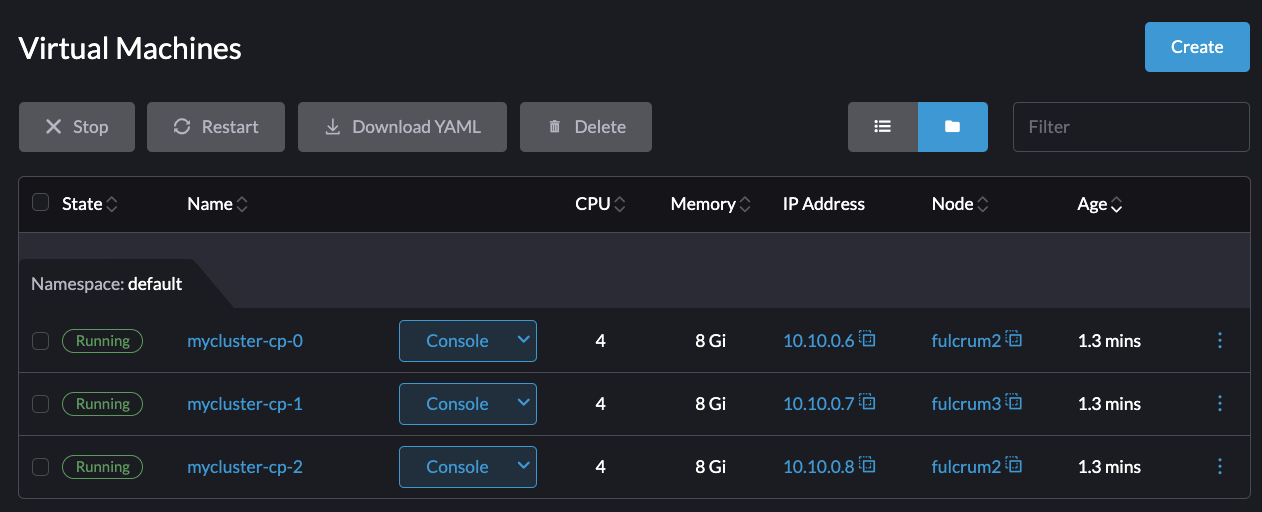The width and height of the screenshot is (1262, 512).
Task: Select all virtual machines checkbox
Action: coord(41,203)
